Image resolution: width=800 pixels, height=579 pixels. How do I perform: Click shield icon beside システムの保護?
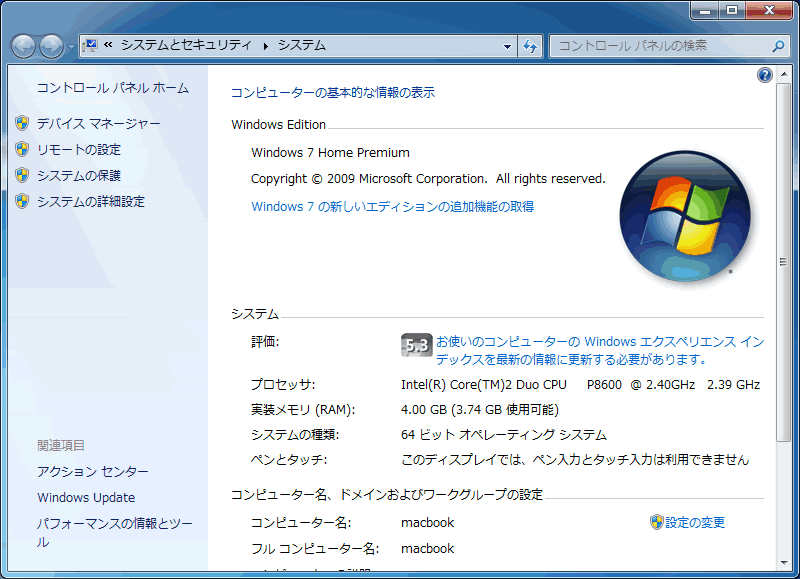[x=22, y=175]
